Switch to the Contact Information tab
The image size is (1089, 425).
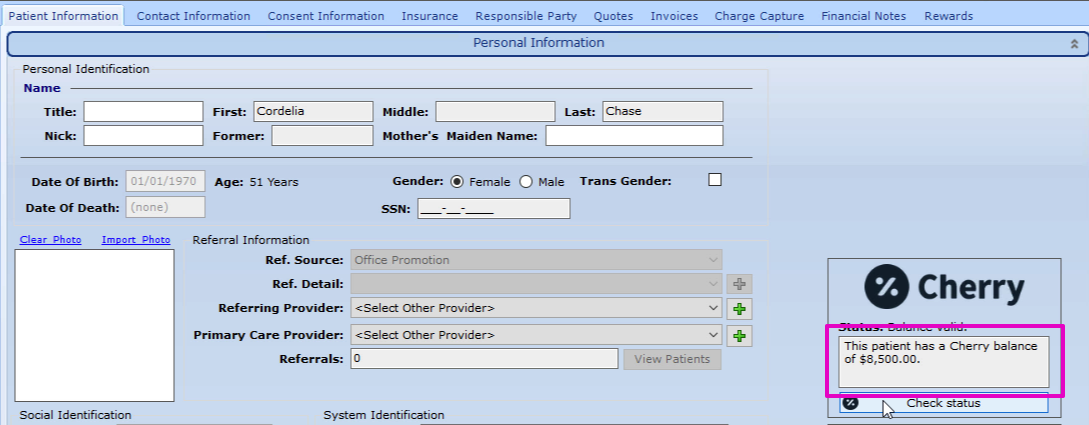click(x=193, y=16)
